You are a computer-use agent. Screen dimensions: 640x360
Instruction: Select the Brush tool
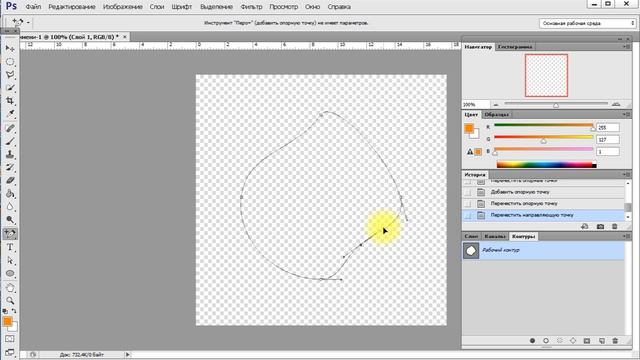[10, 142]
